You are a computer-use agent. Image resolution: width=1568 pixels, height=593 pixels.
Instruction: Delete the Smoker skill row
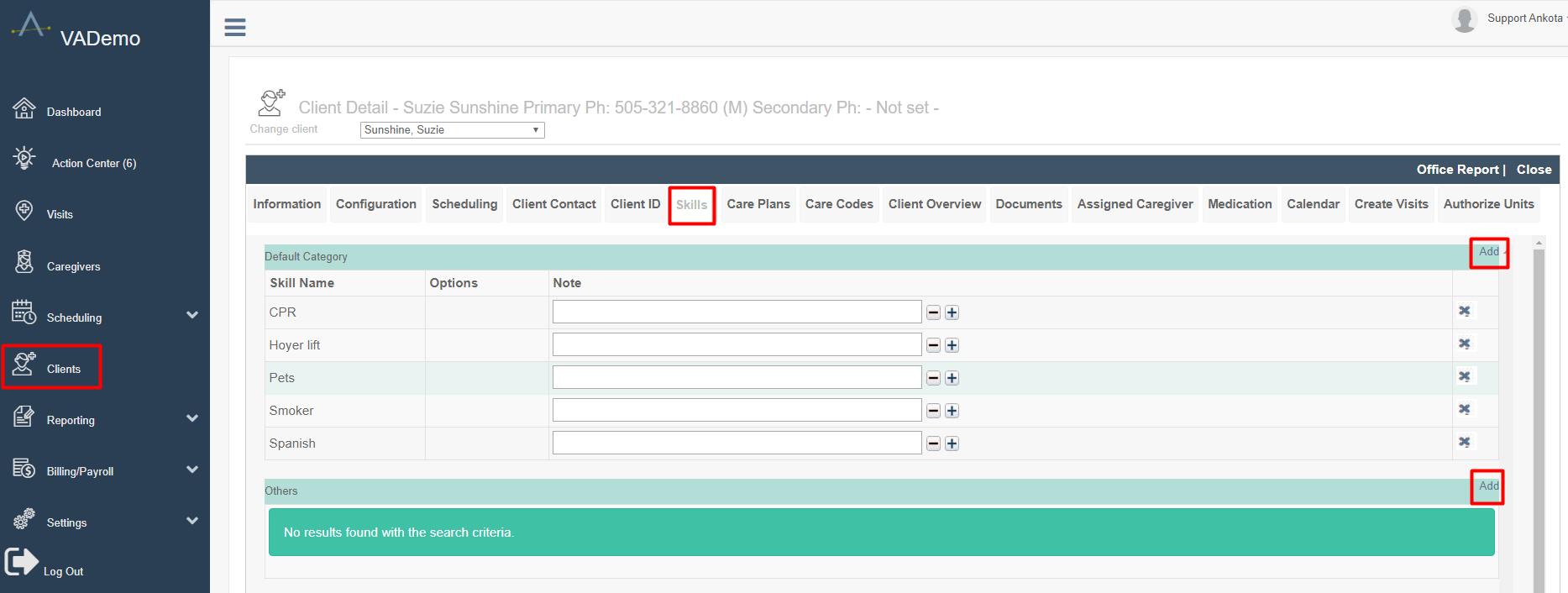click(x=1465, y=409)
